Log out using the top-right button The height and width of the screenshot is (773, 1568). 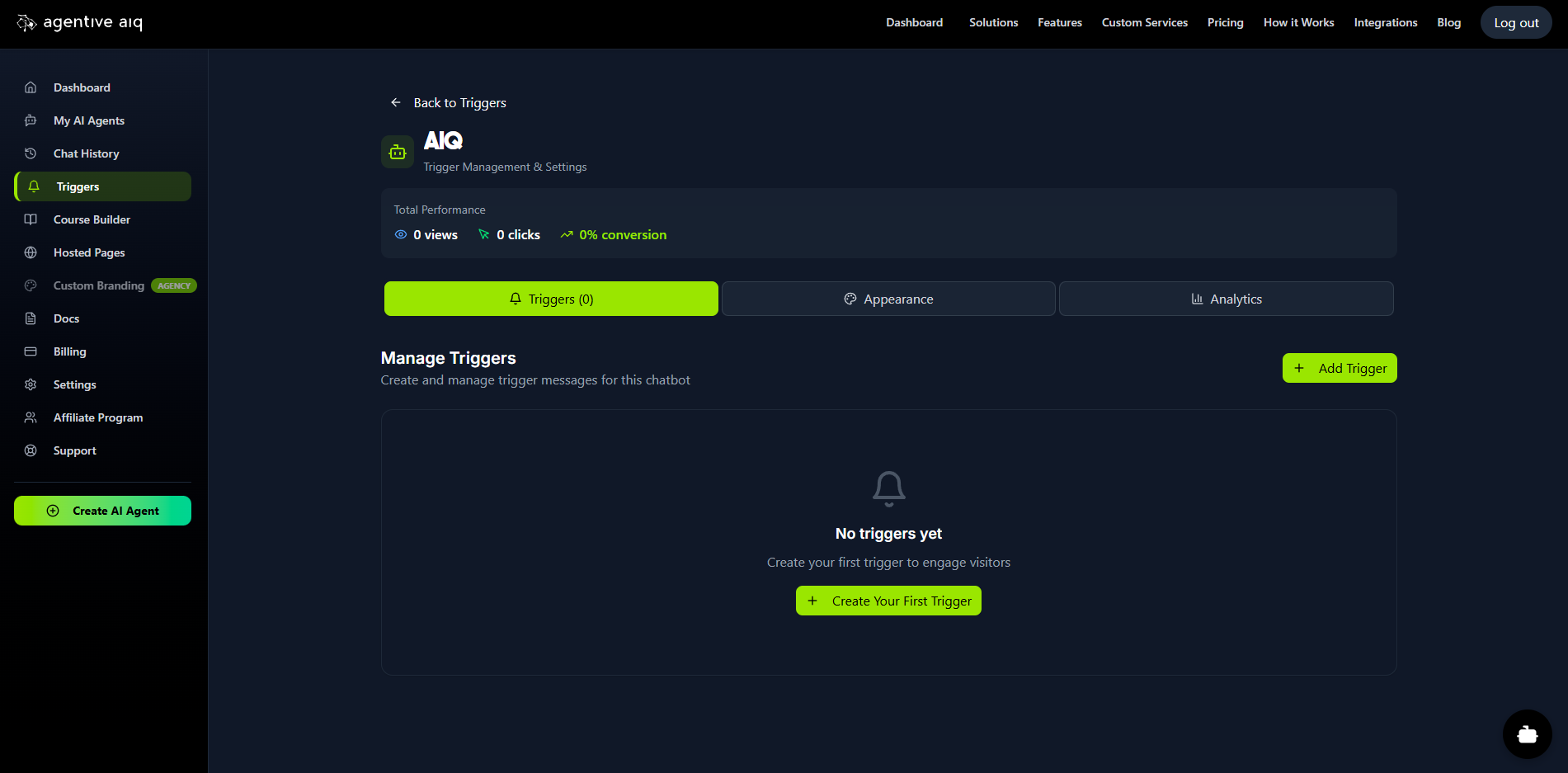click(1515, 23)
